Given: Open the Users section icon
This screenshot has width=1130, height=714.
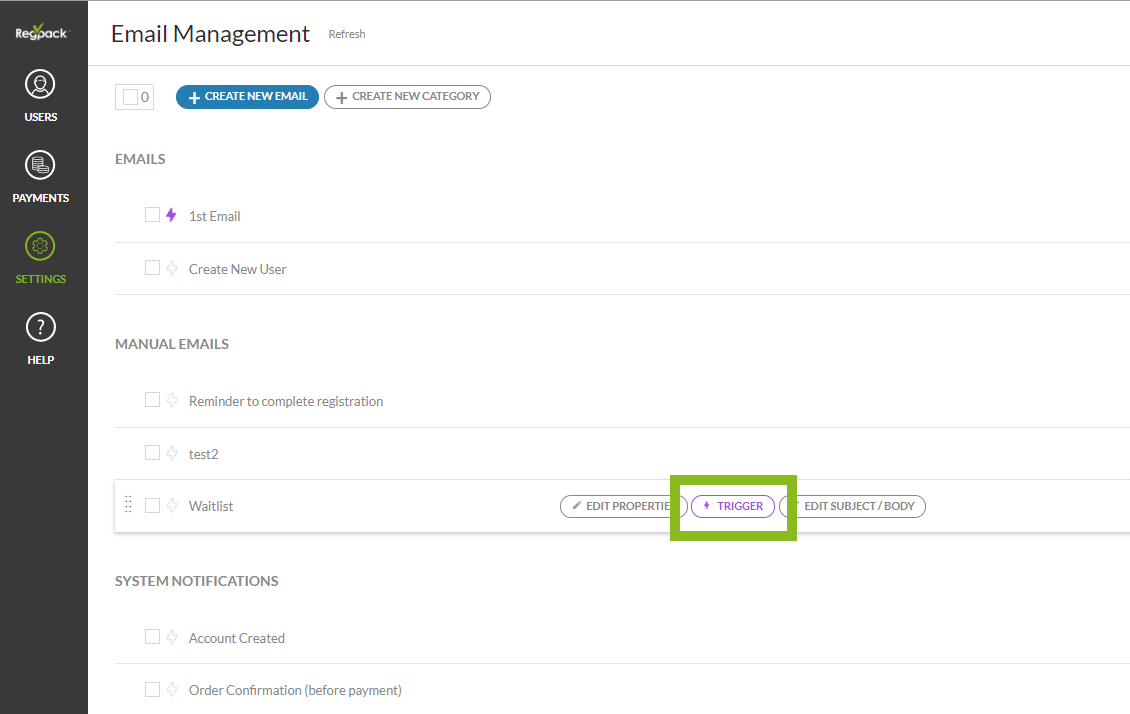Looking at the screenshot, I should click(41, 86).
